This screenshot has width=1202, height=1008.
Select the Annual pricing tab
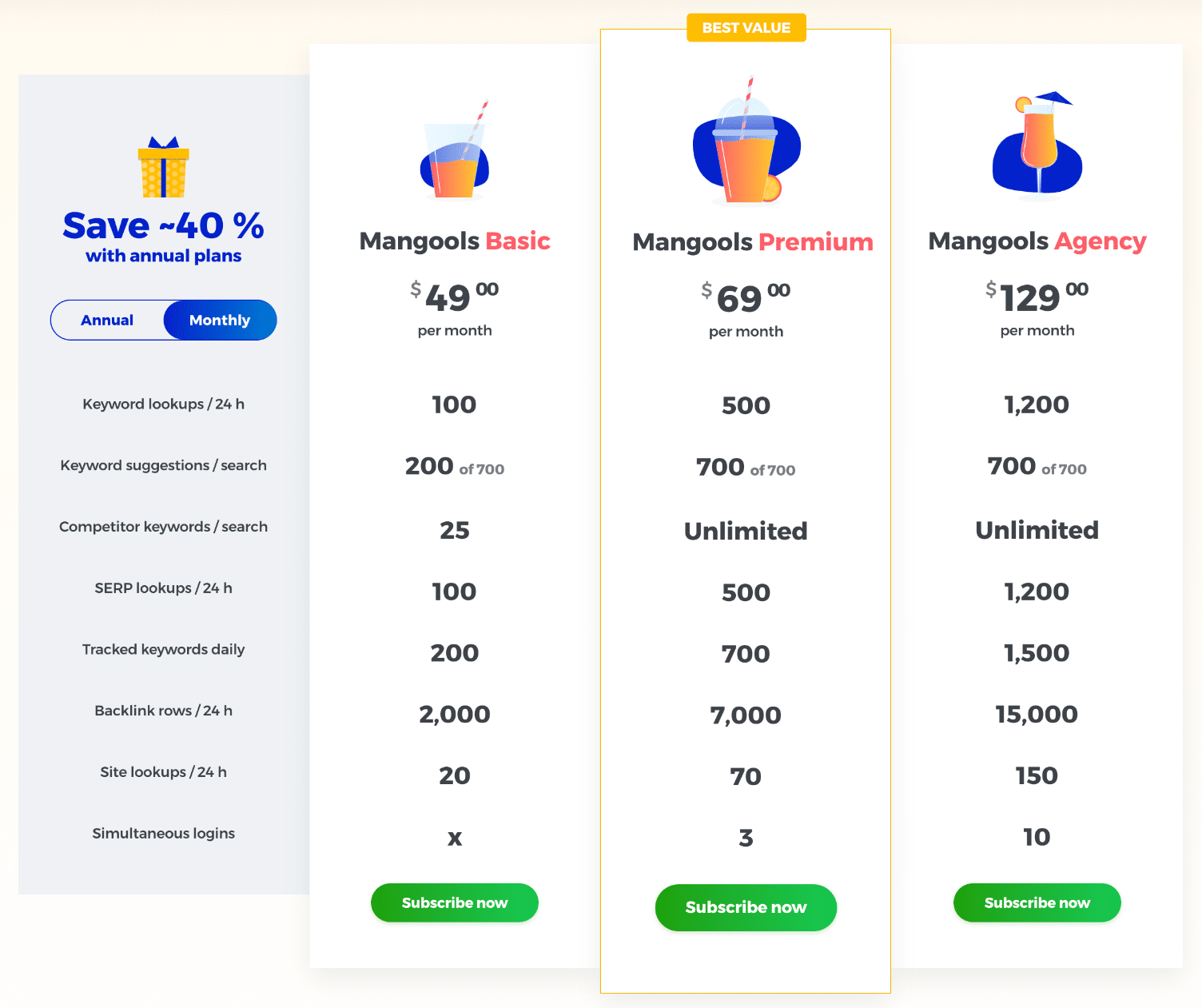point(107,320)
